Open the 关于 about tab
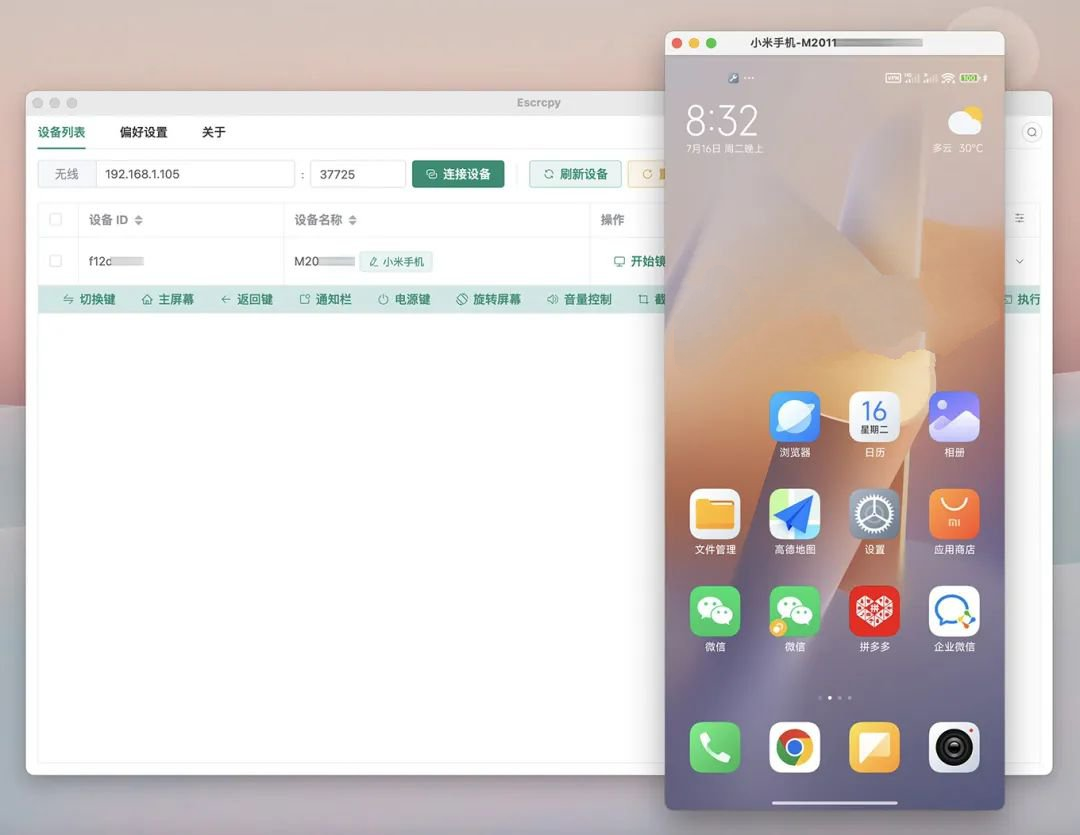Viewport: 1080px width, 835px height. [x=214, y=132]
